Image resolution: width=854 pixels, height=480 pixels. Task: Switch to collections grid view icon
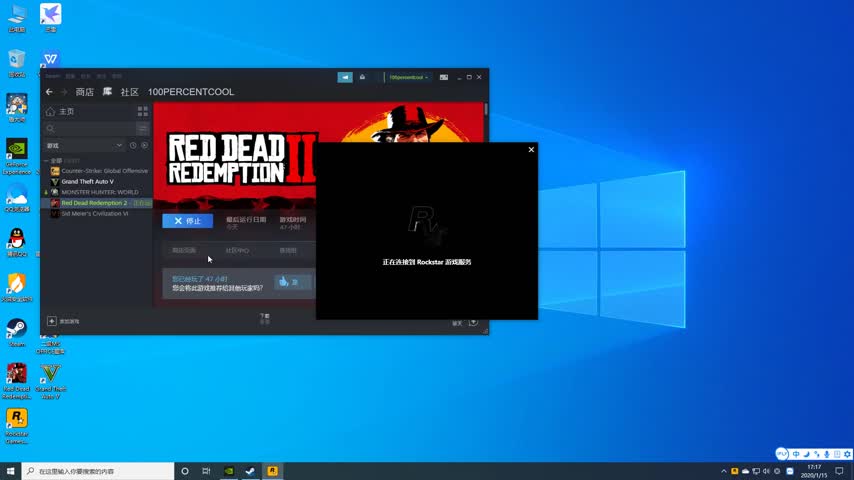coord(143,111)
